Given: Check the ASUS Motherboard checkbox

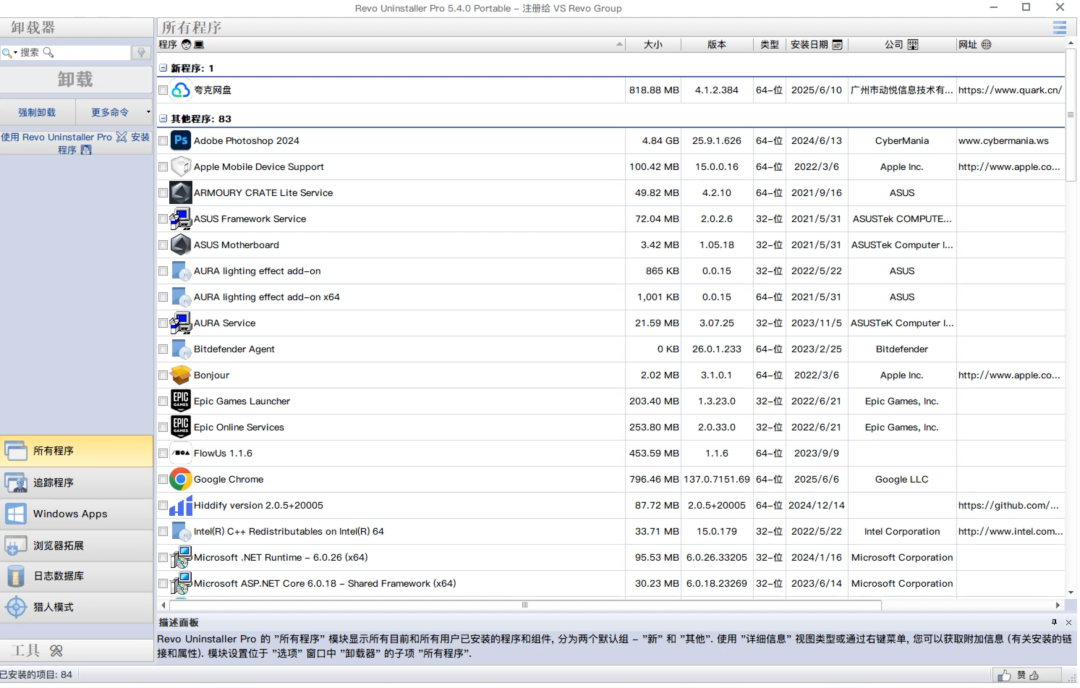Looking at the screenshot, I should (x=163, y=244).
